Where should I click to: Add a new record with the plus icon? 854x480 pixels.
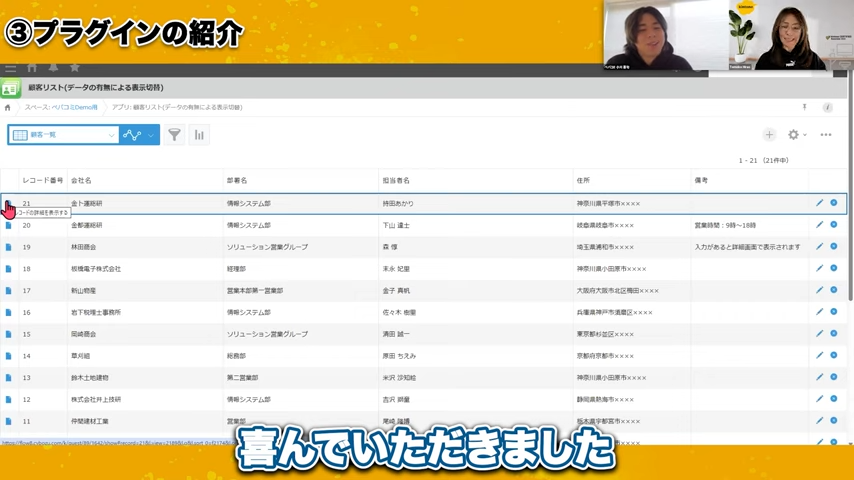(x=769, y=135)
